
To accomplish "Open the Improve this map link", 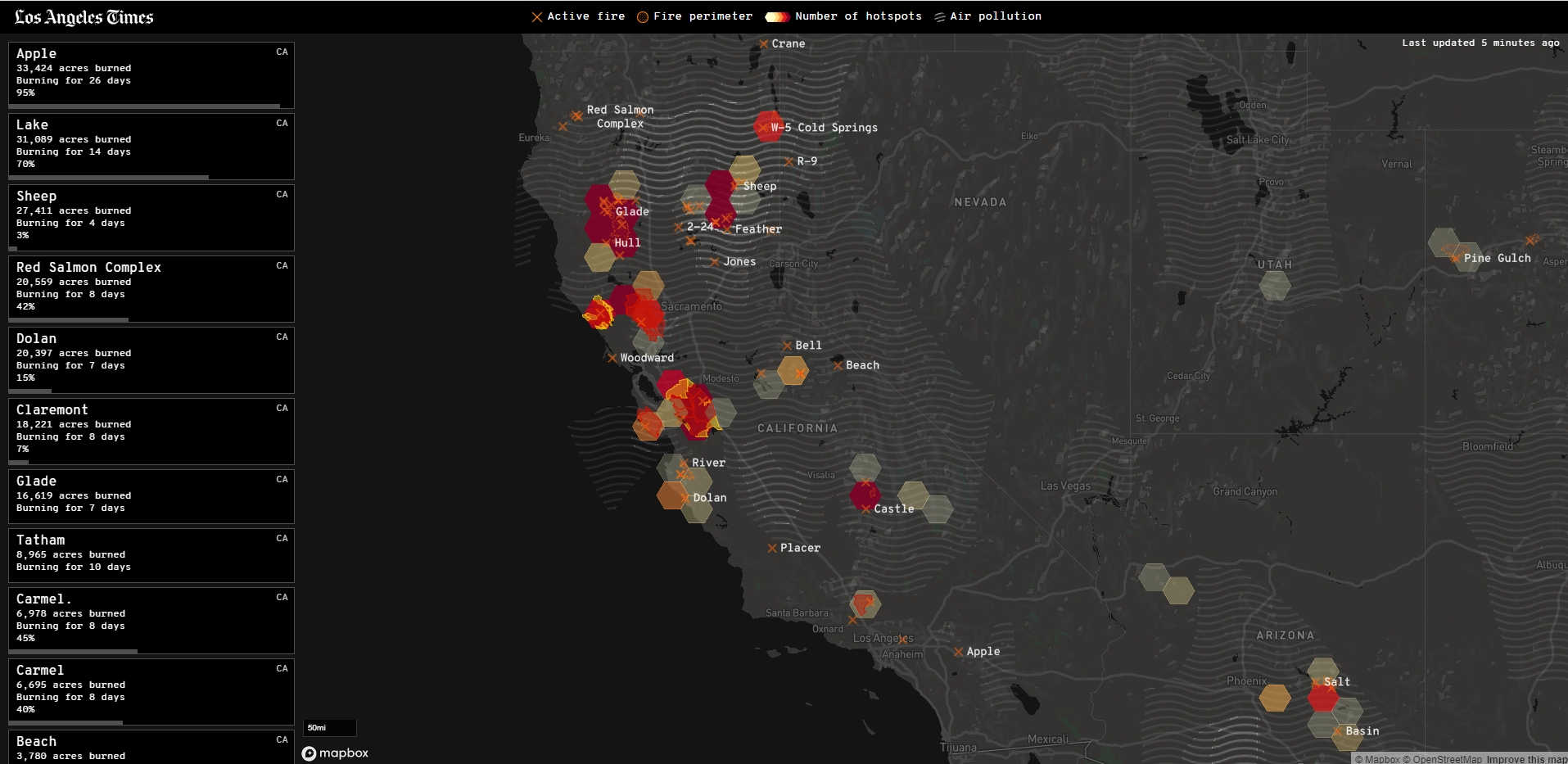I will pyautogui.click(x=1528, y=758).
